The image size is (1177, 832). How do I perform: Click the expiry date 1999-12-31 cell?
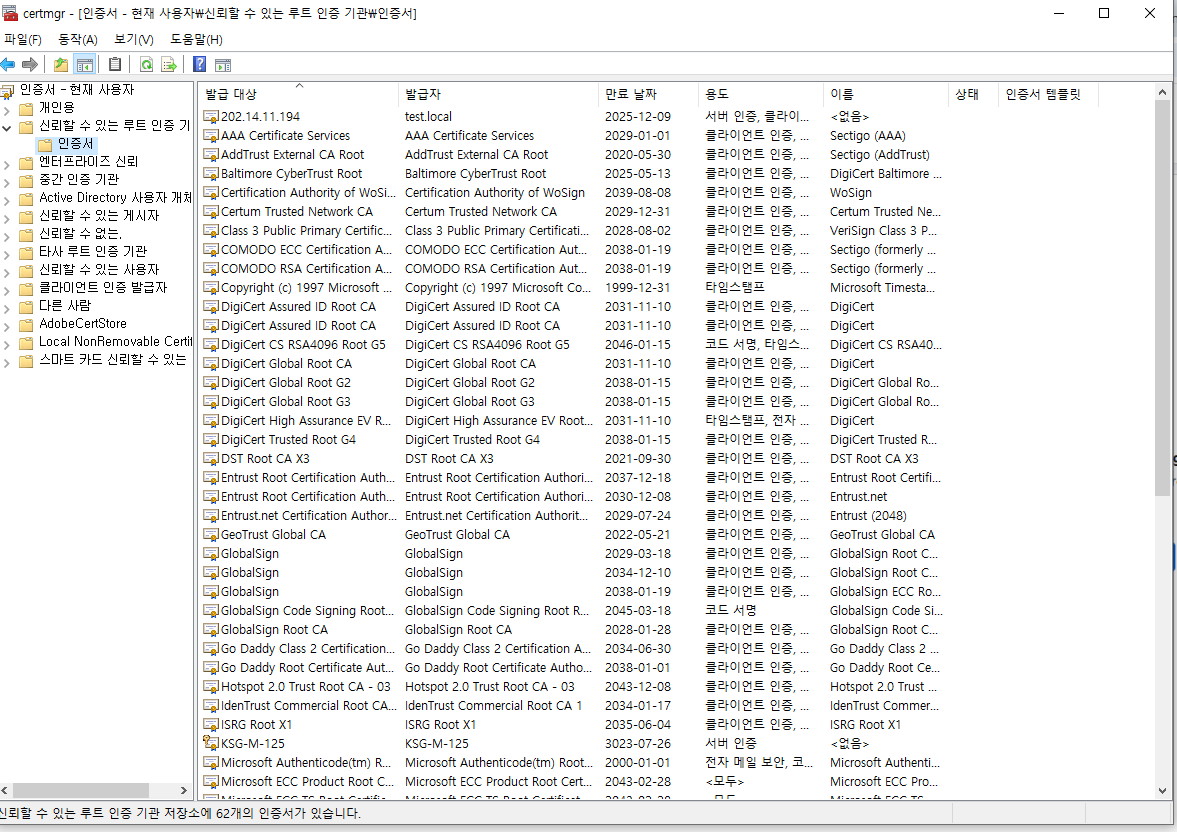point(638,287)
